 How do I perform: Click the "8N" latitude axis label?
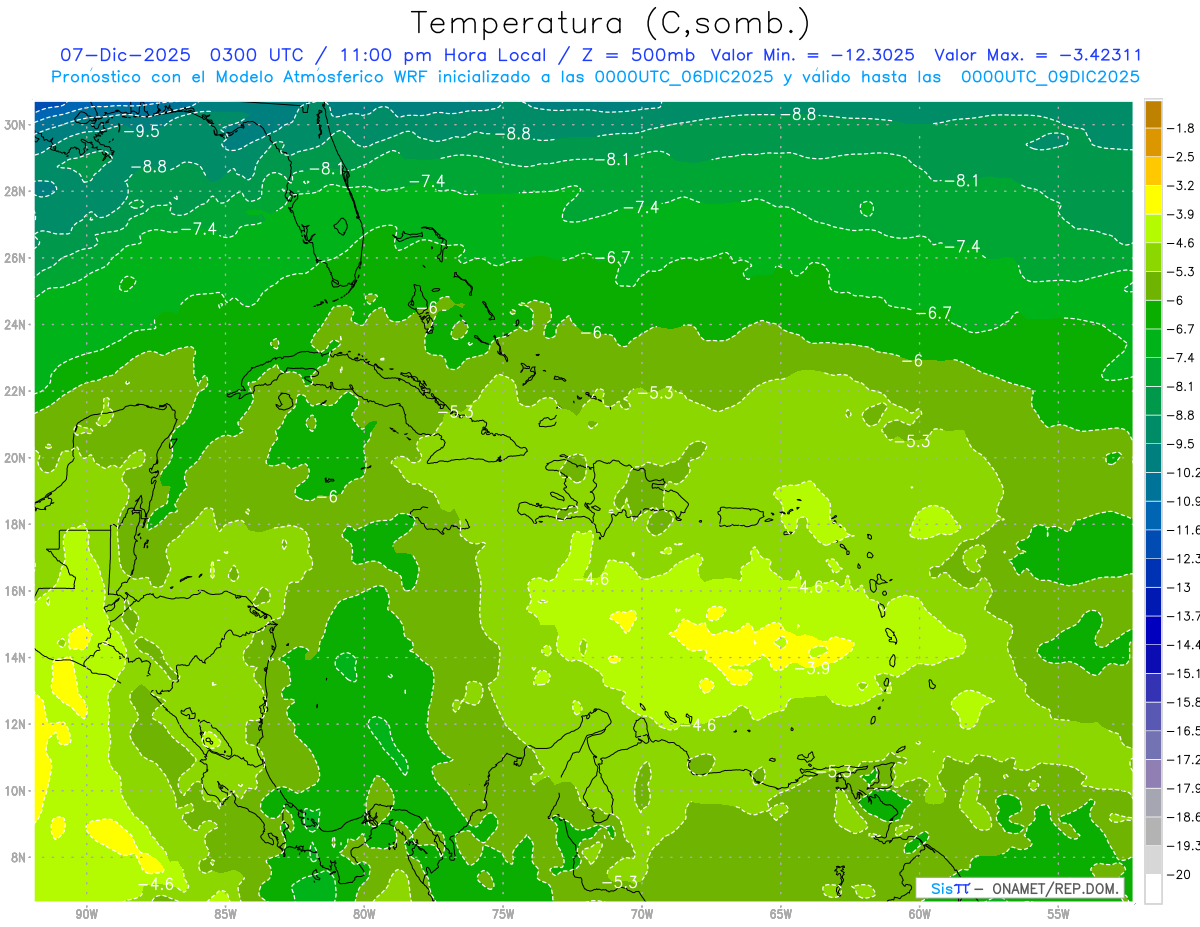[19, 857]
